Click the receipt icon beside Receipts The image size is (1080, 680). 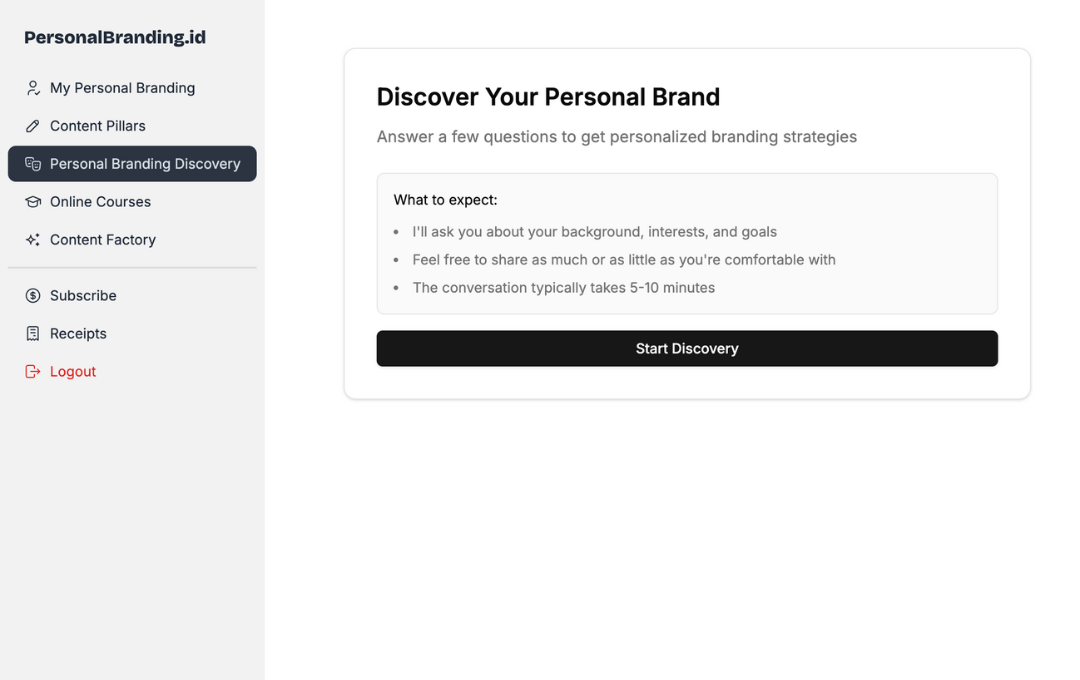(31, 333)
